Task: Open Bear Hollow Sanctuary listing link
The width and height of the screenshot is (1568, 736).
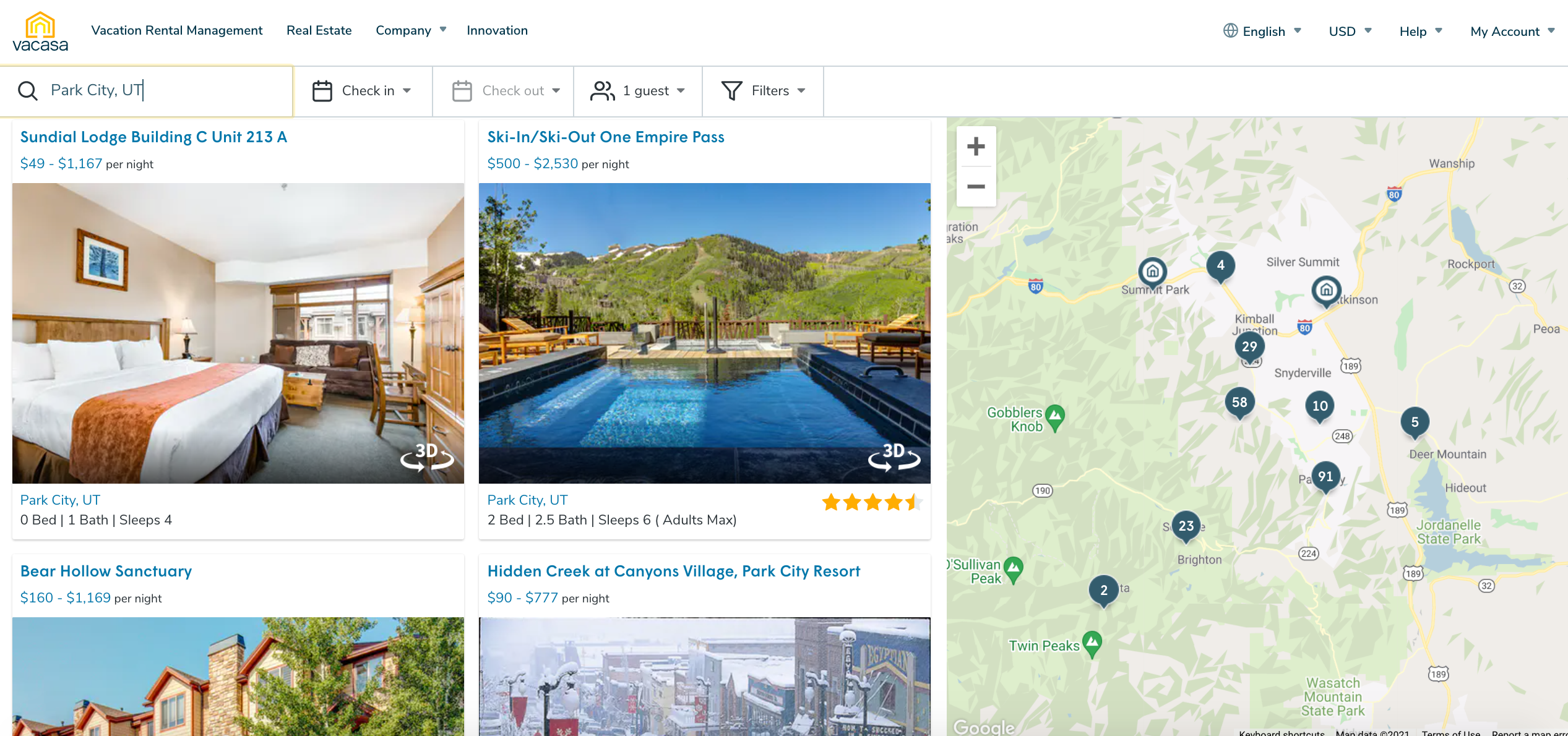Action: click(x=106, y=571)
